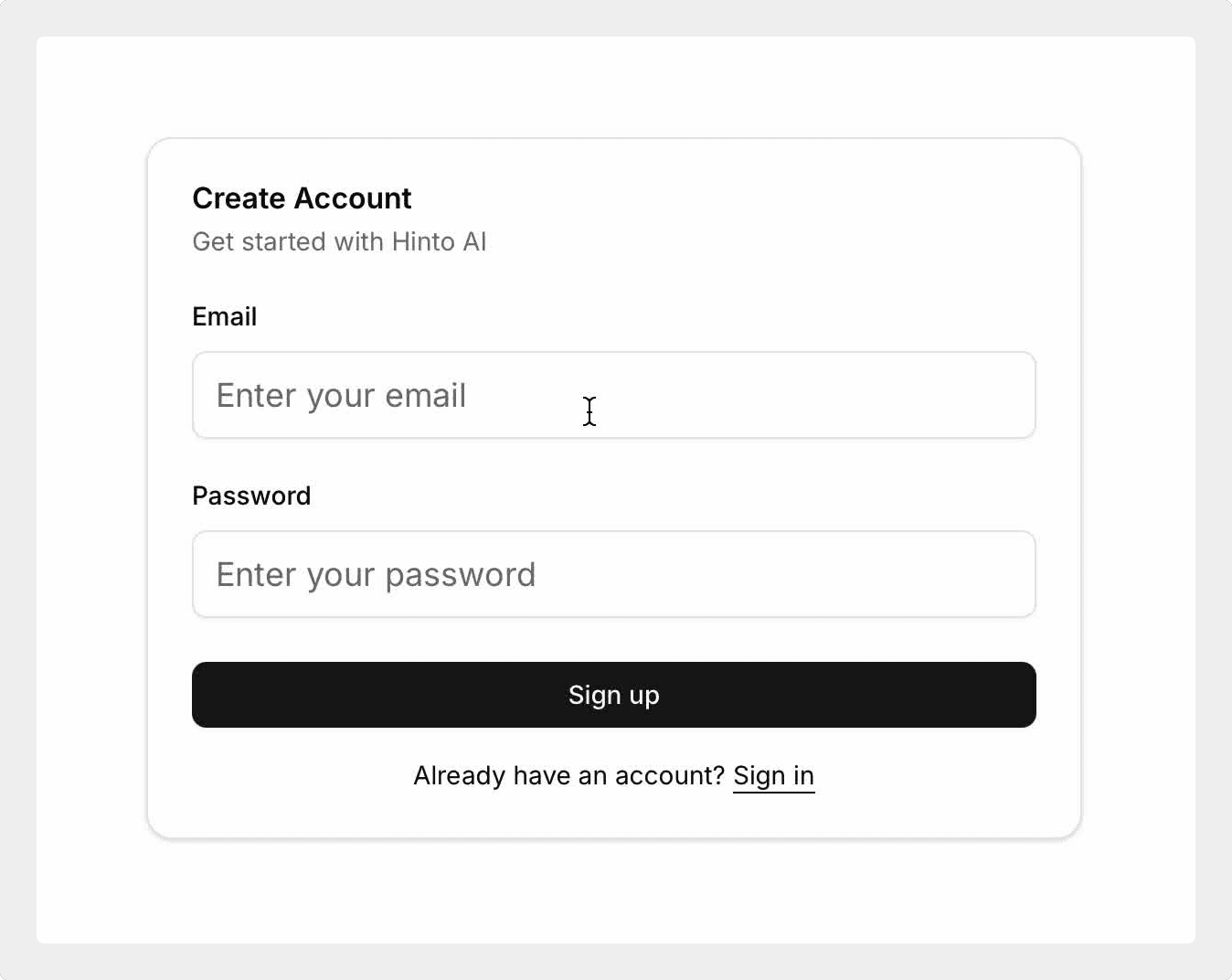This screenshot has width=1232, height=980.
Task: Select the Create Account heading
Action: 302,198
